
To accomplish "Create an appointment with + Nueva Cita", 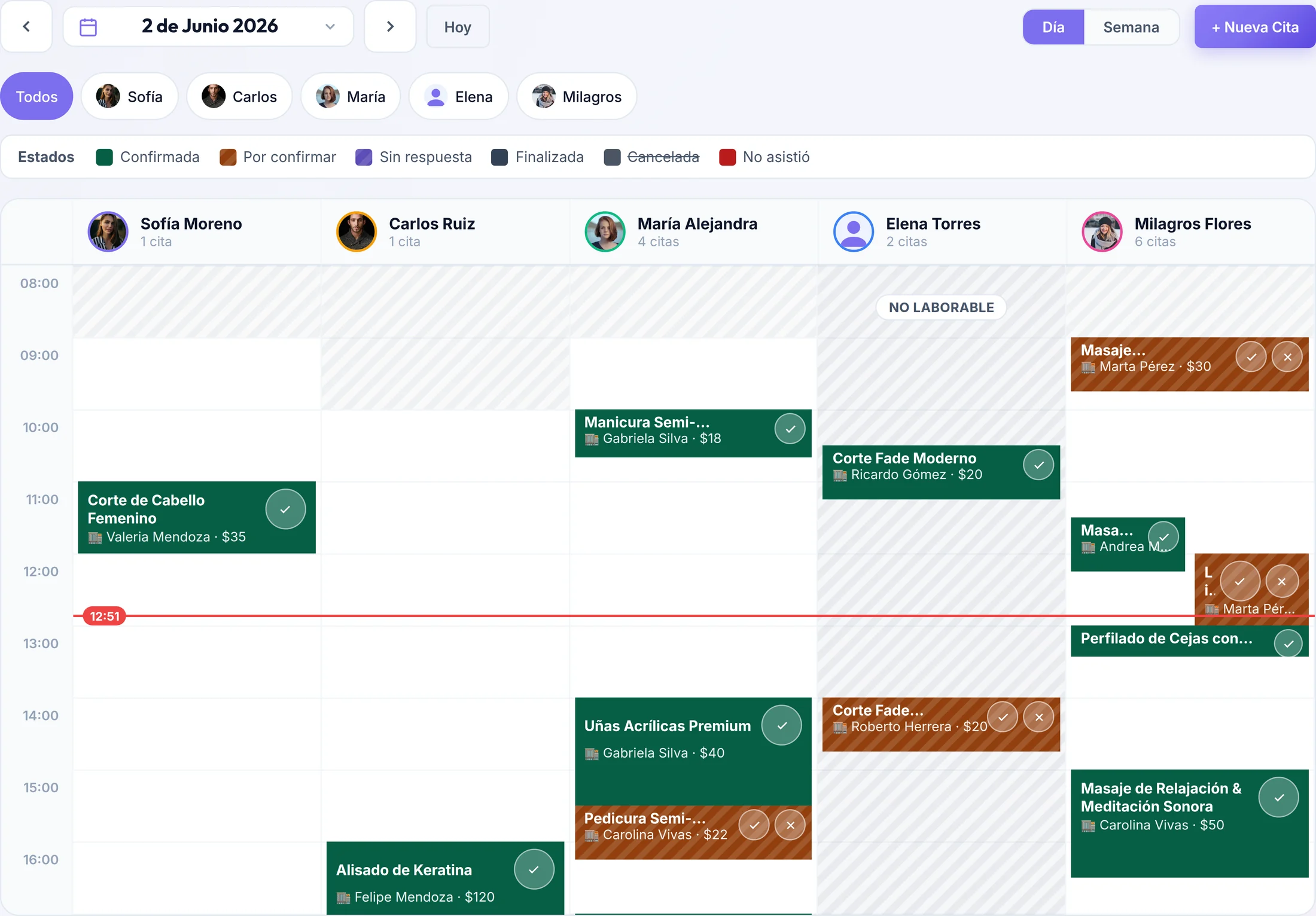I will pos(1255,27).
